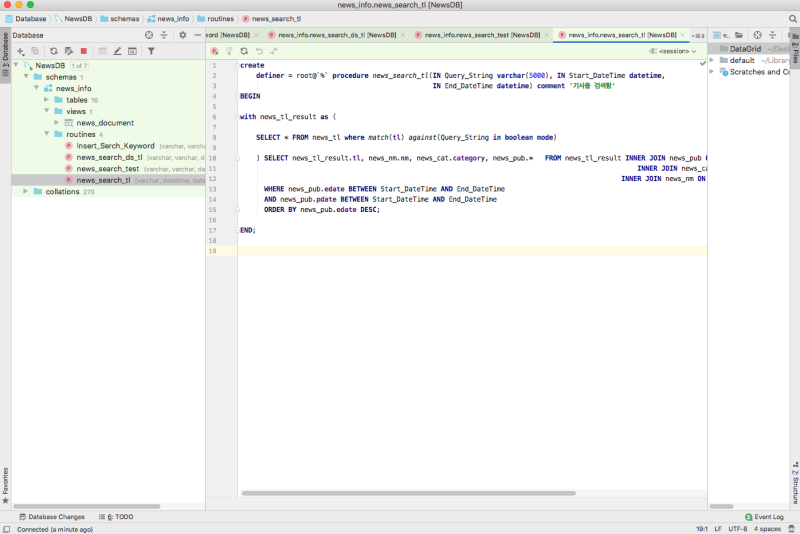Click the table editor grid icon
The image size is (800, 534).
tap(103, 51)
